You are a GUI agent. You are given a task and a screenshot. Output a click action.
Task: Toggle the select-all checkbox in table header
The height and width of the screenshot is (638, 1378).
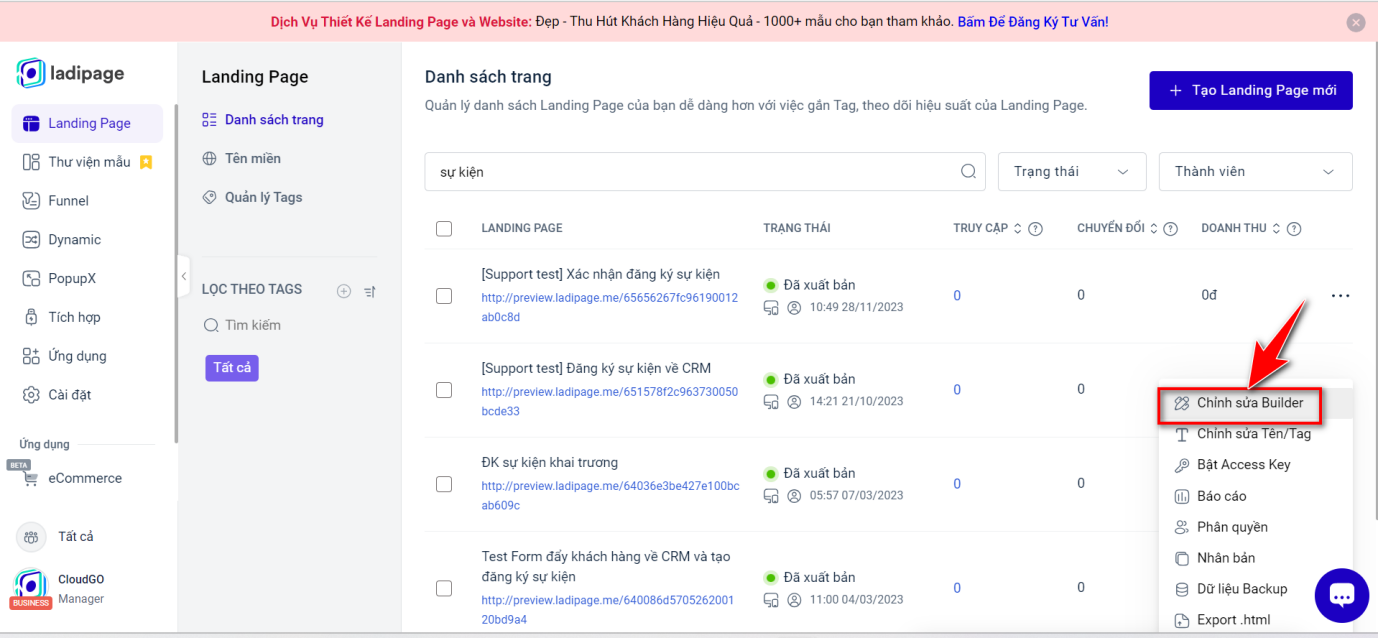(444, 229)
